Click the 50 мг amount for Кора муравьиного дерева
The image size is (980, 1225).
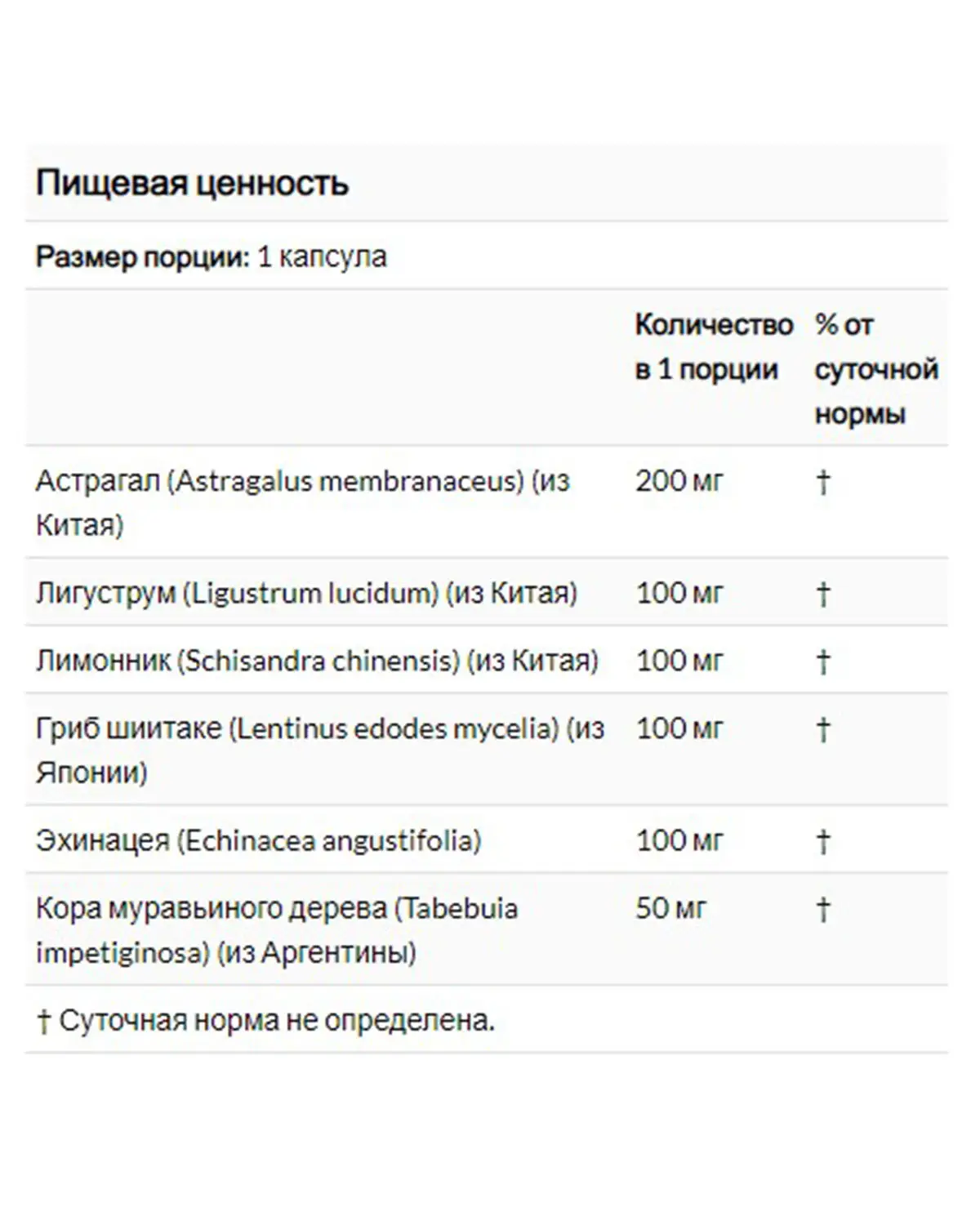(670, 908)
